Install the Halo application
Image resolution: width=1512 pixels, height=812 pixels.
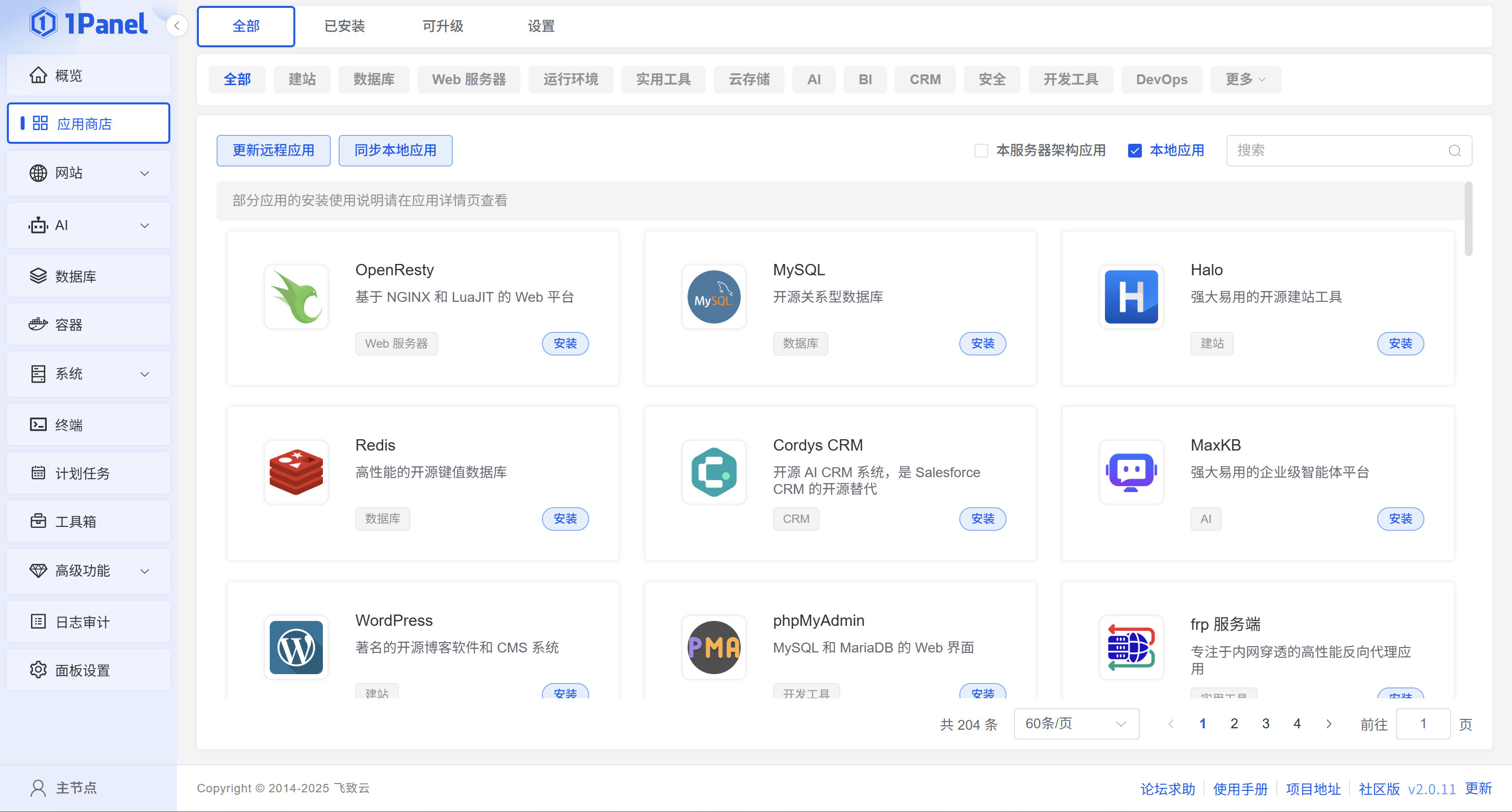[1400, 344]
